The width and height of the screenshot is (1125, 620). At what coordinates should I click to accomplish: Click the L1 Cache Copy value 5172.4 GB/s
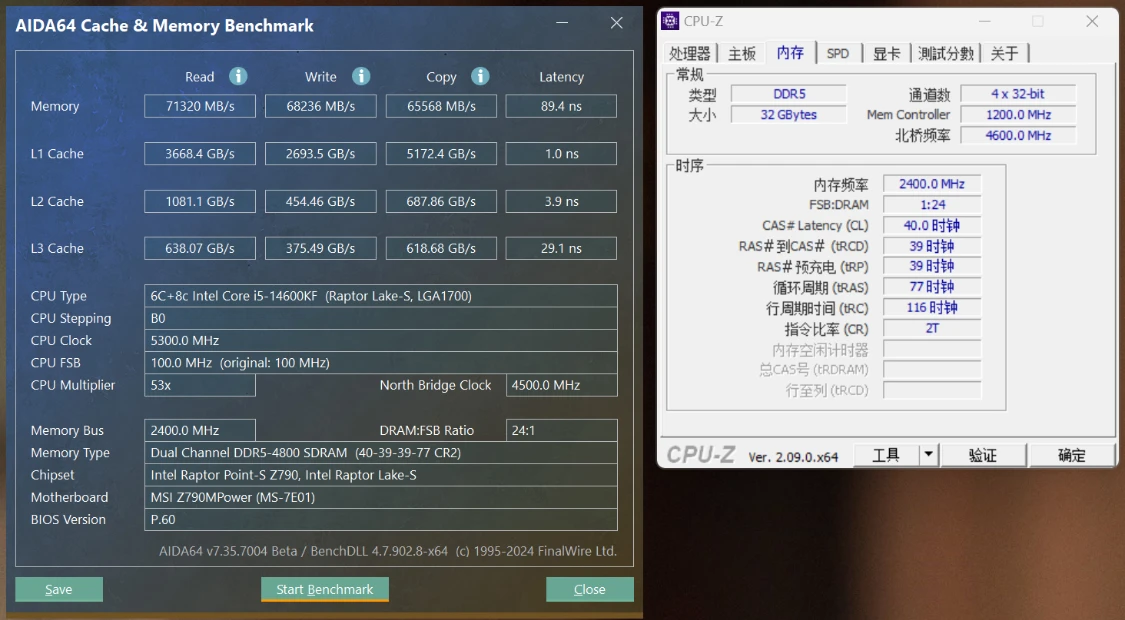(x=441, y=154)
